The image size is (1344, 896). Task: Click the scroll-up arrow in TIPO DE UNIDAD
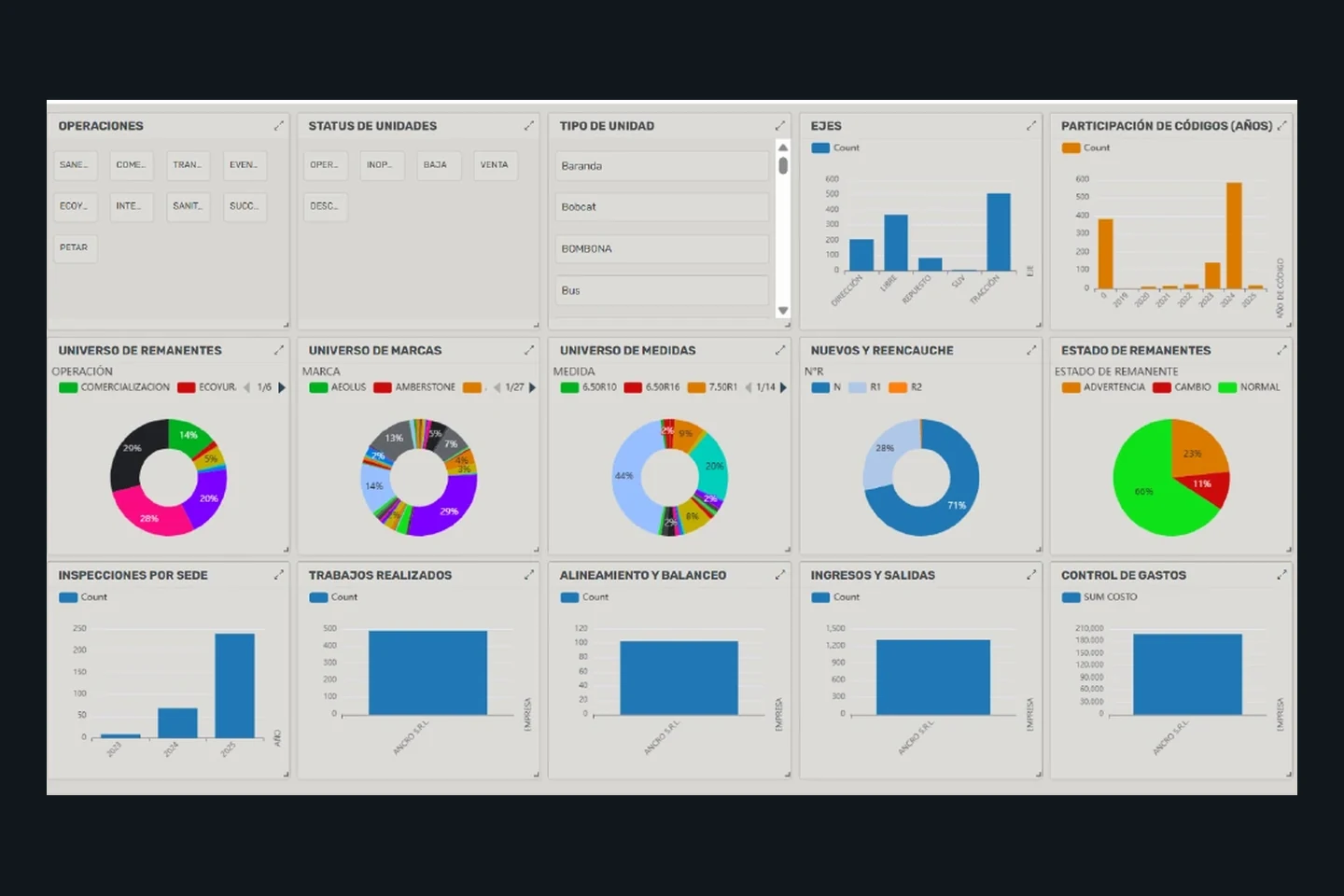[783, 147]
